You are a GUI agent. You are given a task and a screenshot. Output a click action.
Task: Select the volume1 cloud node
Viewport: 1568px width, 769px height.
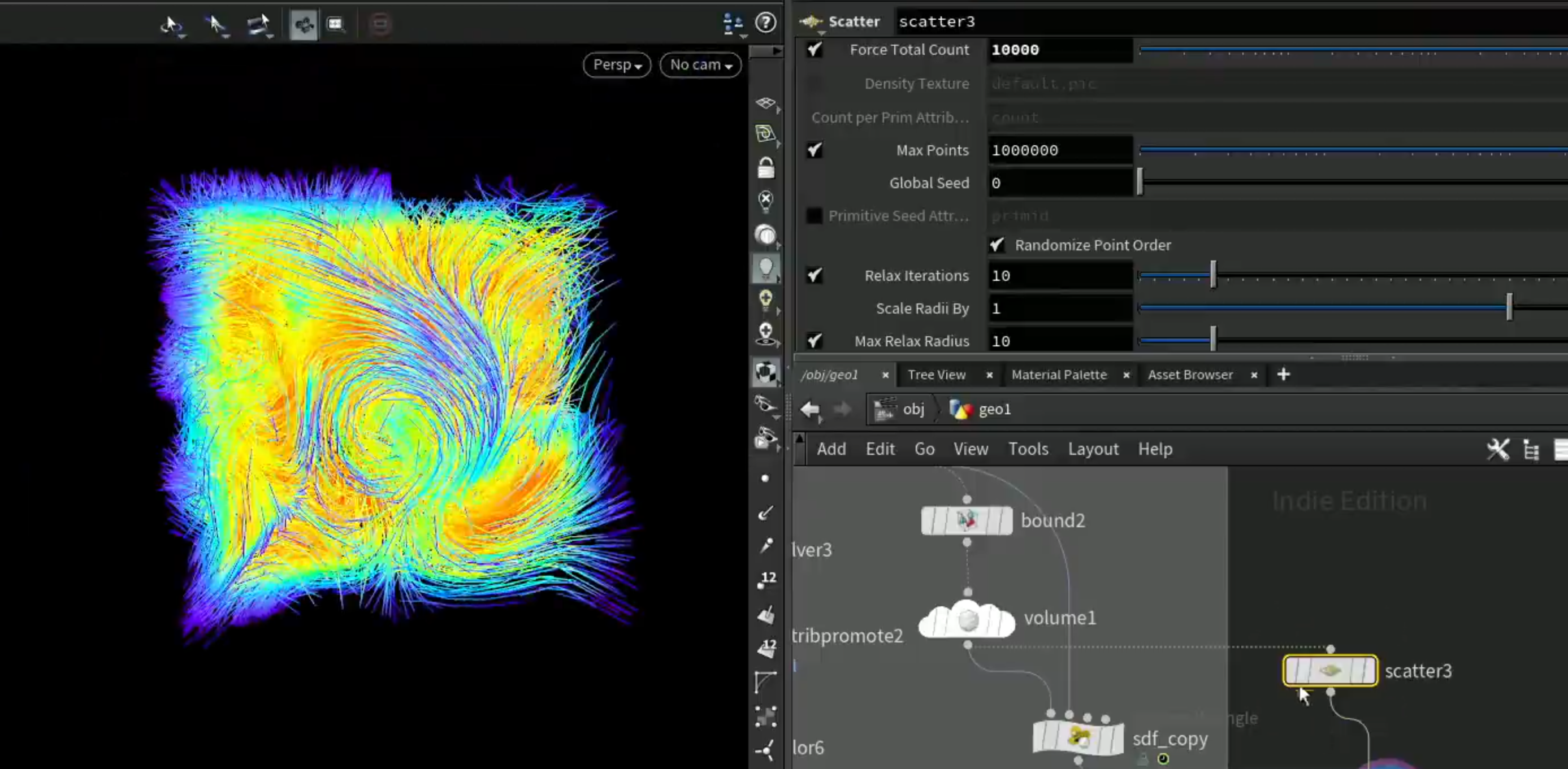tap(967, 619)
